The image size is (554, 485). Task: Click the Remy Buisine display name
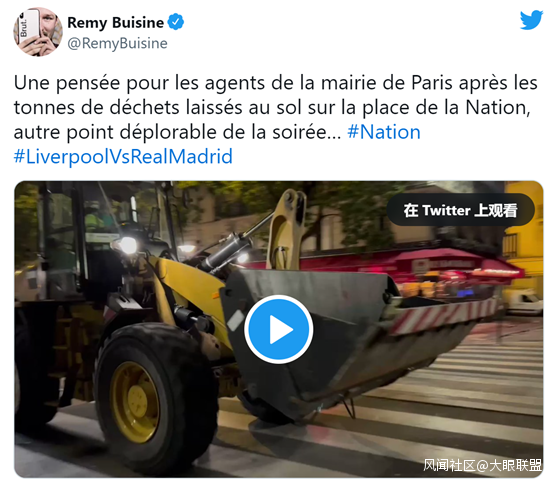116,23
